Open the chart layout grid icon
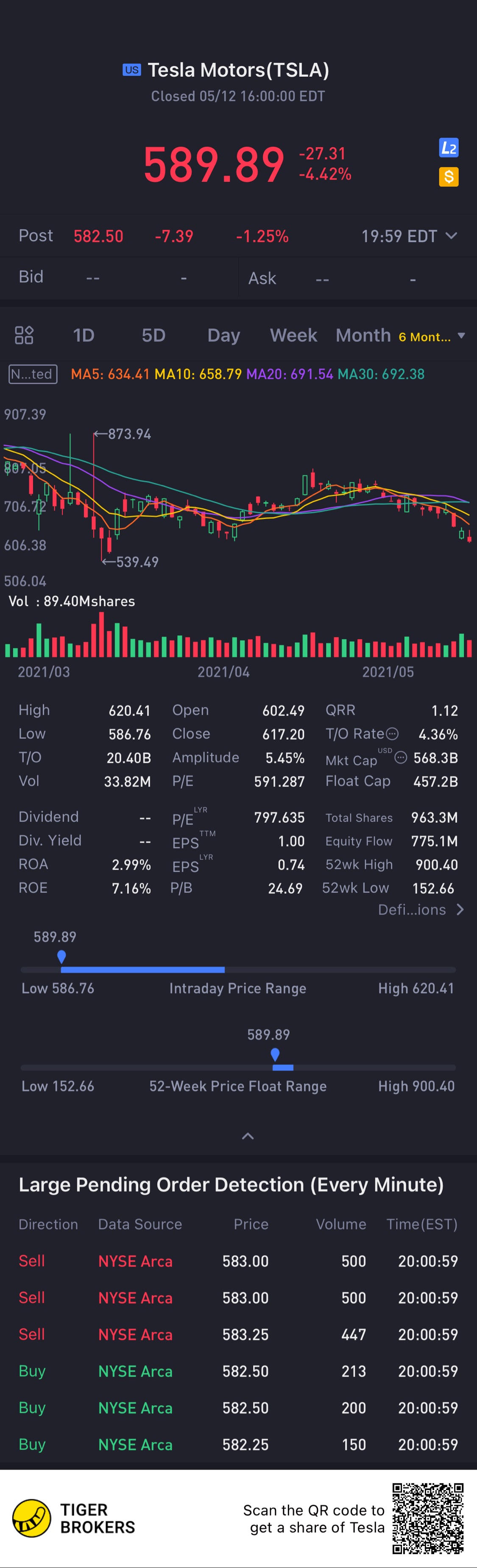This screenshot has width=477, height=1568. click(x=24, y=335)
